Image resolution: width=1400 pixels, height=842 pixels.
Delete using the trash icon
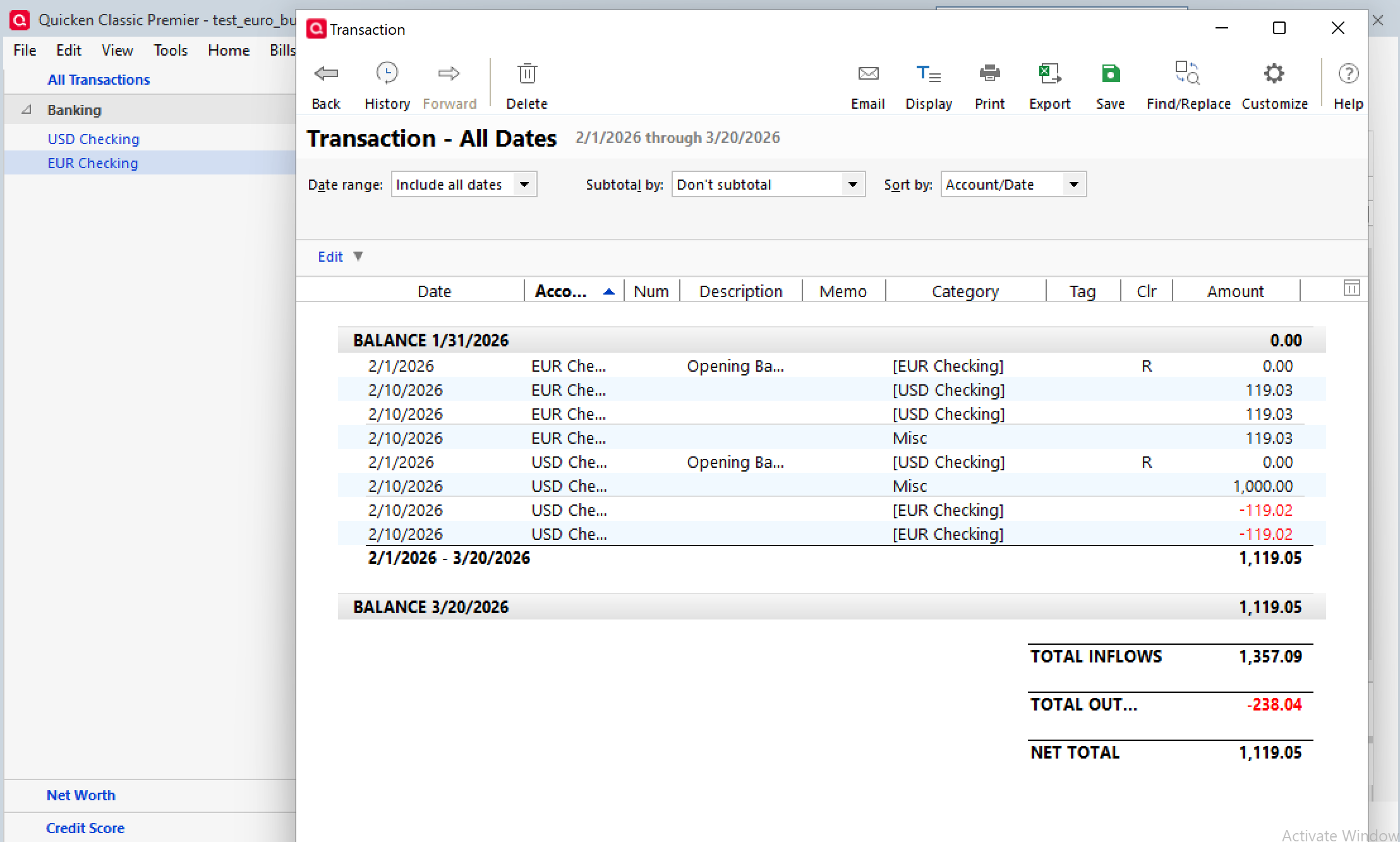coord(526,73)
